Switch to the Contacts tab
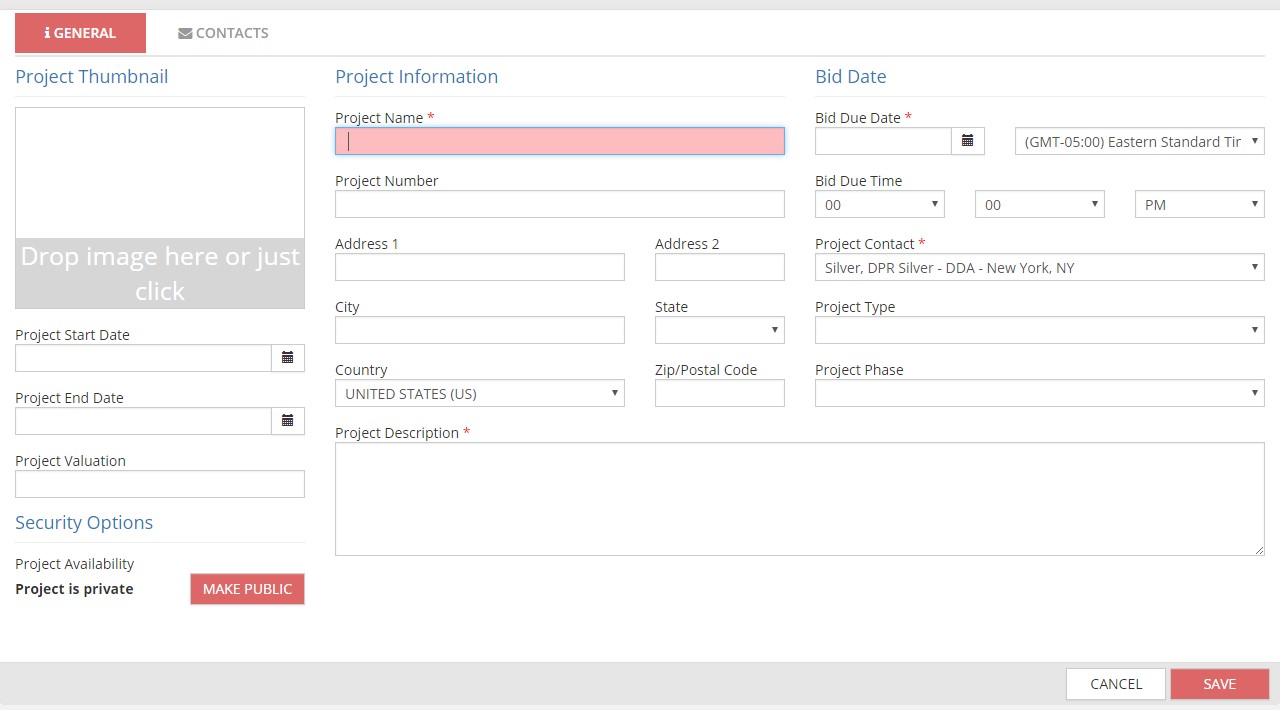The height and width of the screenshot is (710, 1280). [x=223, y=33]
